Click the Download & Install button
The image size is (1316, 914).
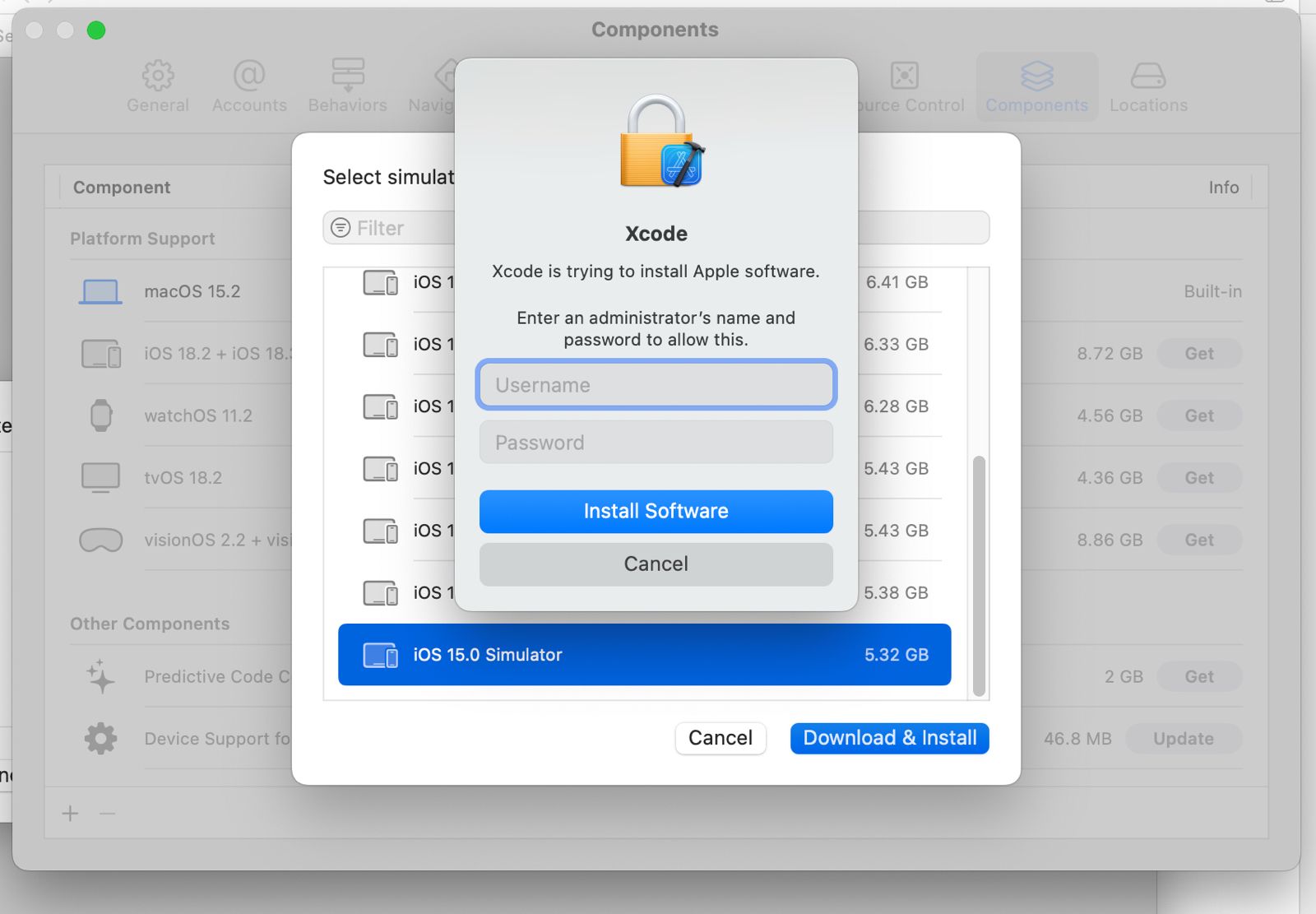point(889,738)
